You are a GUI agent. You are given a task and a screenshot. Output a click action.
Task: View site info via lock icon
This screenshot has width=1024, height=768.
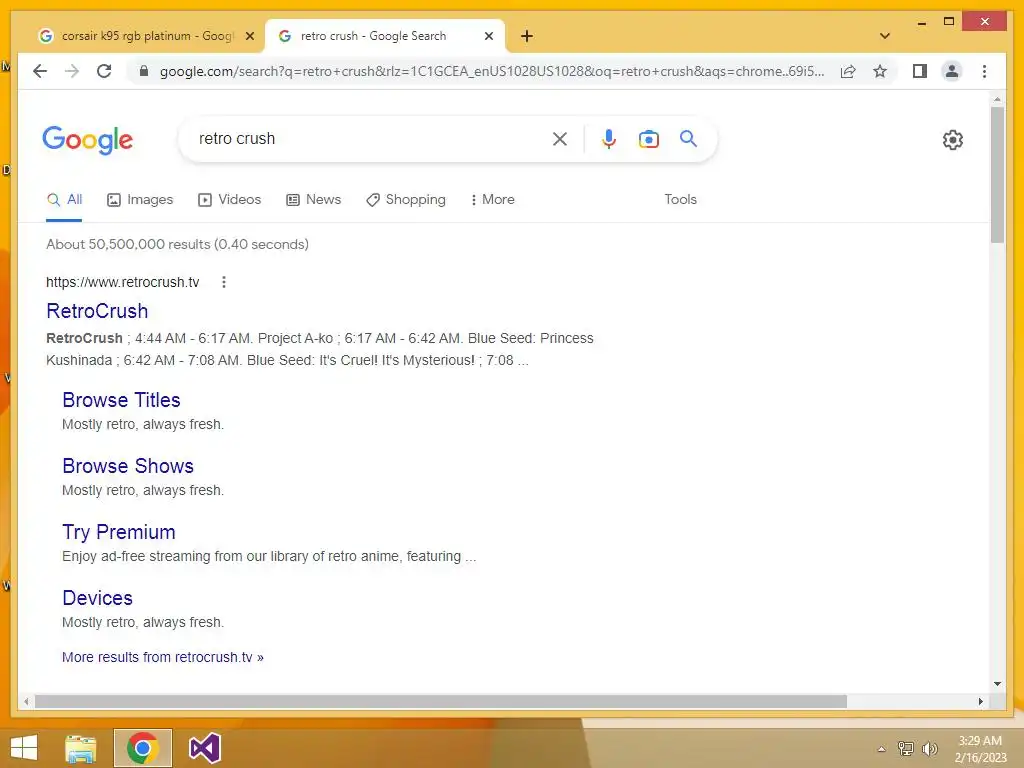tap(144, 71)
